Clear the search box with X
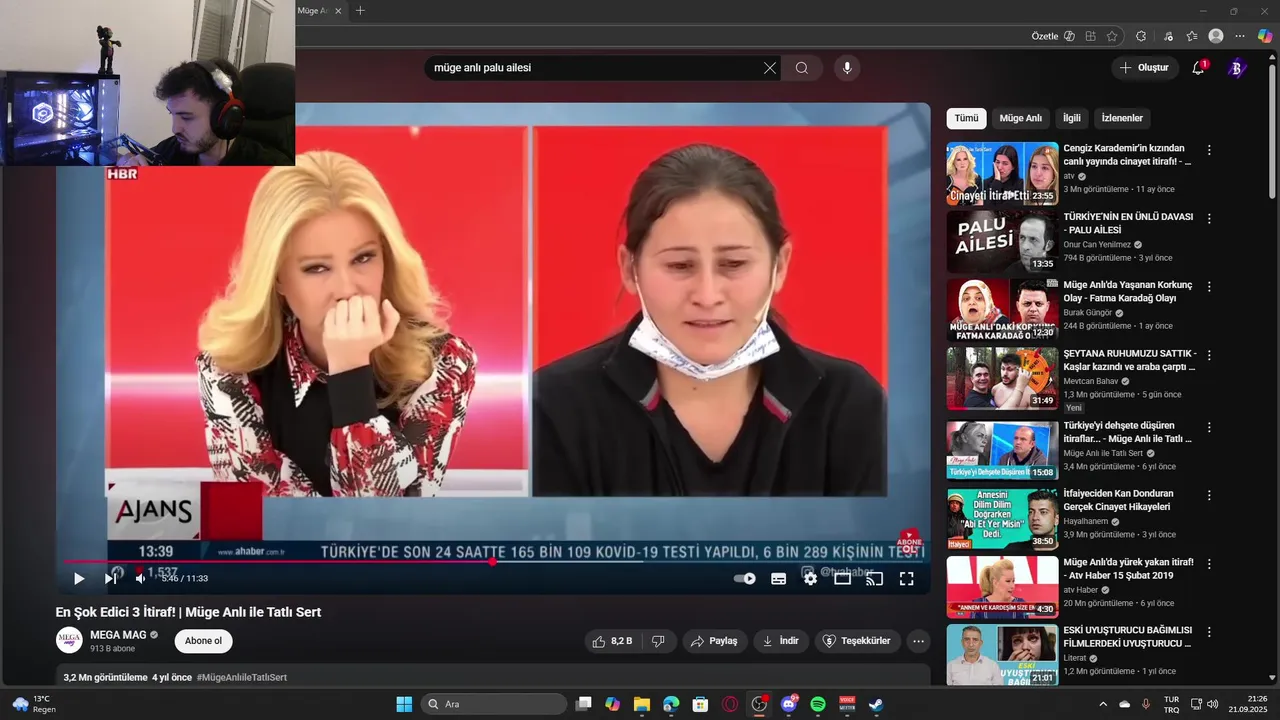1280x720 pixels. (770, 68)
